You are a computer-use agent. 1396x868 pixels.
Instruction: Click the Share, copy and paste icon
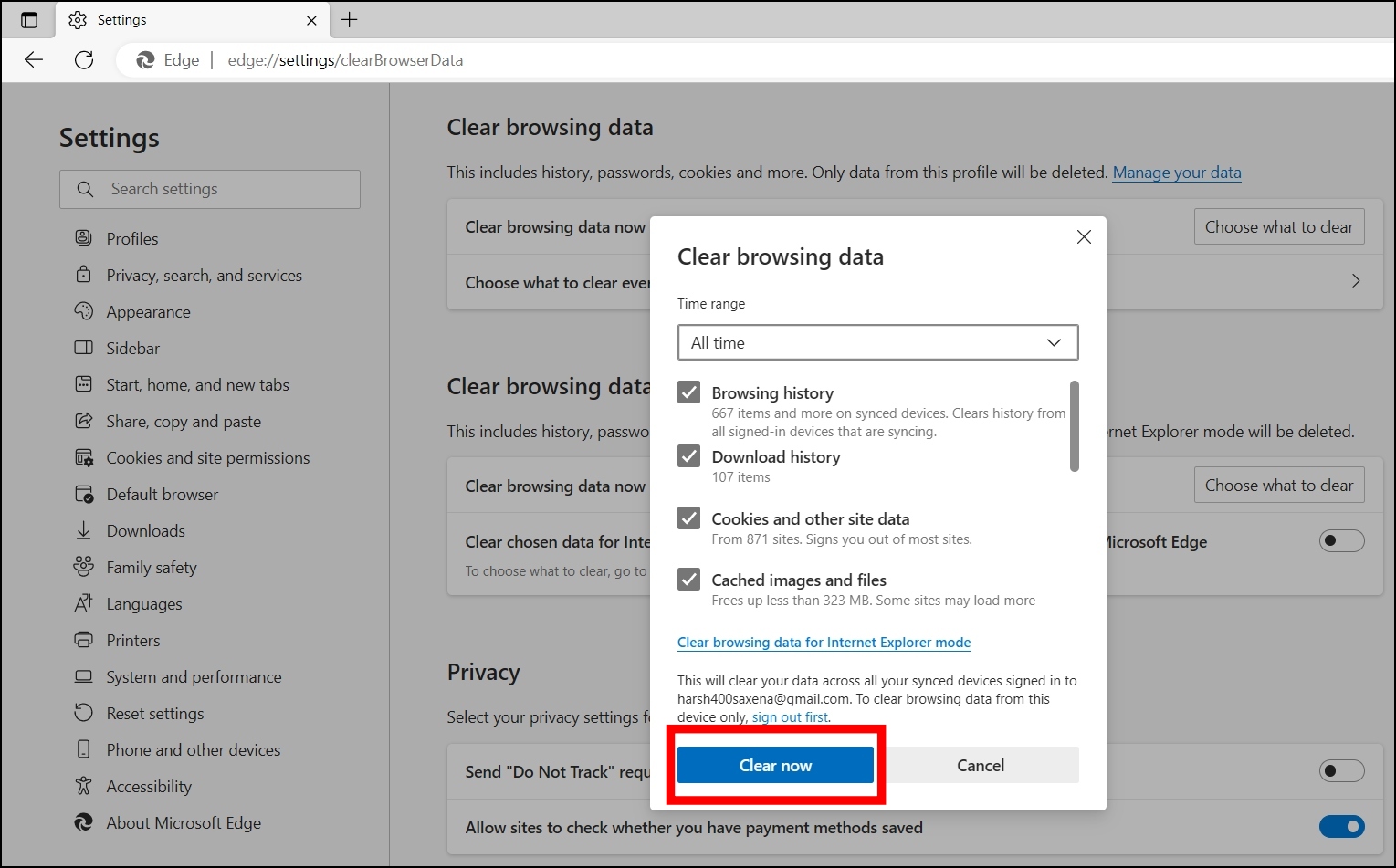83,421
